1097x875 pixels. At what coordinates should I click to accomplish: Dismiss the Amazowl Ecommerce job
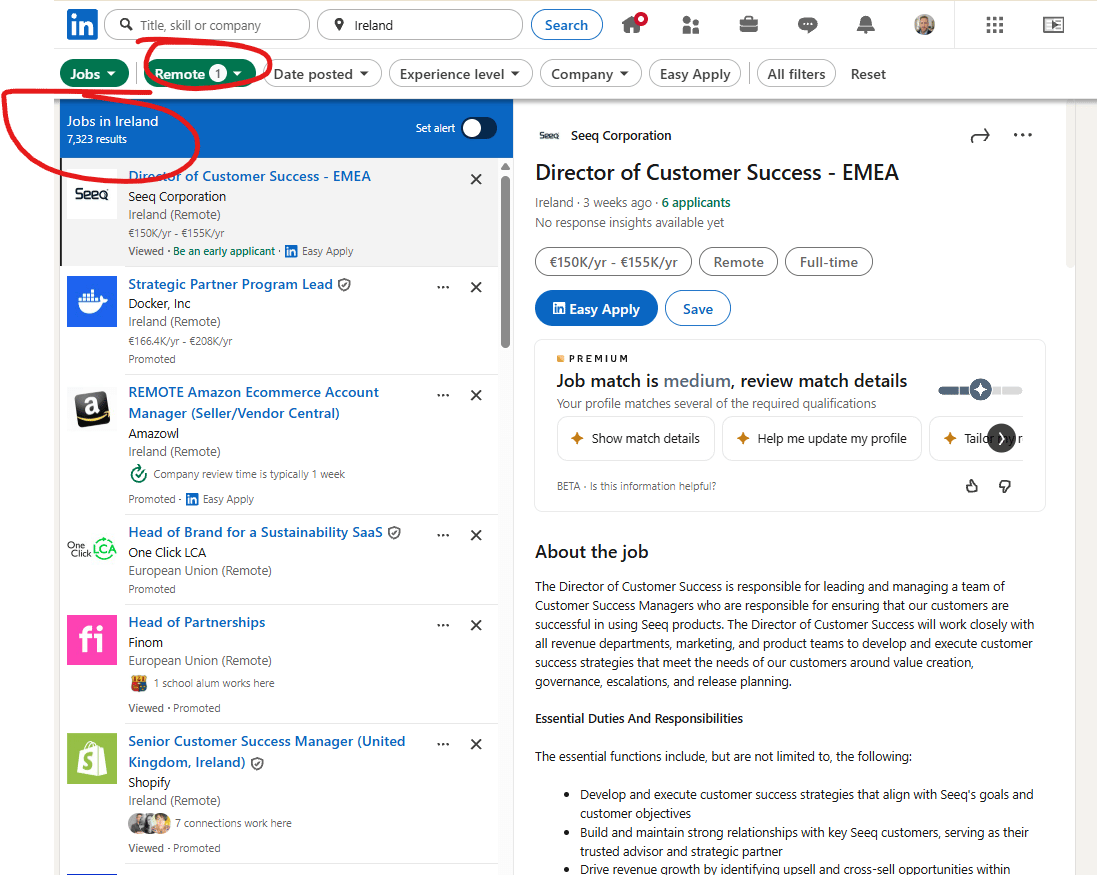[476, 395]
